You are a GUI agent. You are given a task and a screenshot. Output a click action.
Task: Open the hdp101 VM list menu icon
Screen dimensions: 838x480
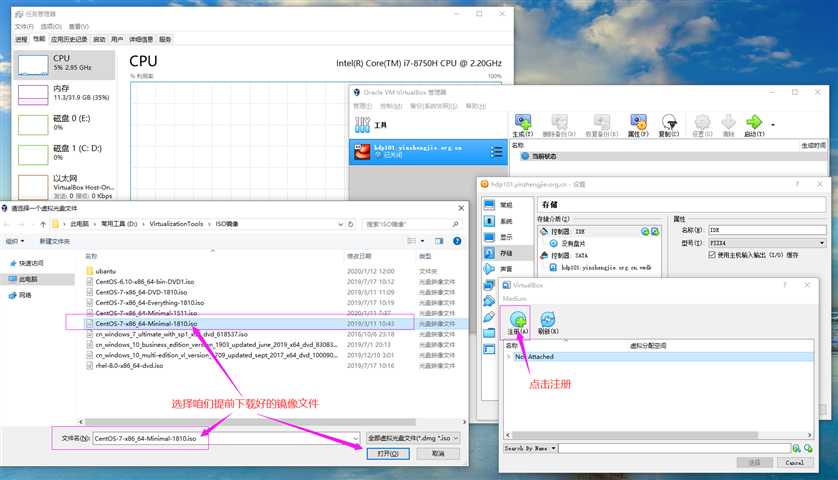[496, 152]
